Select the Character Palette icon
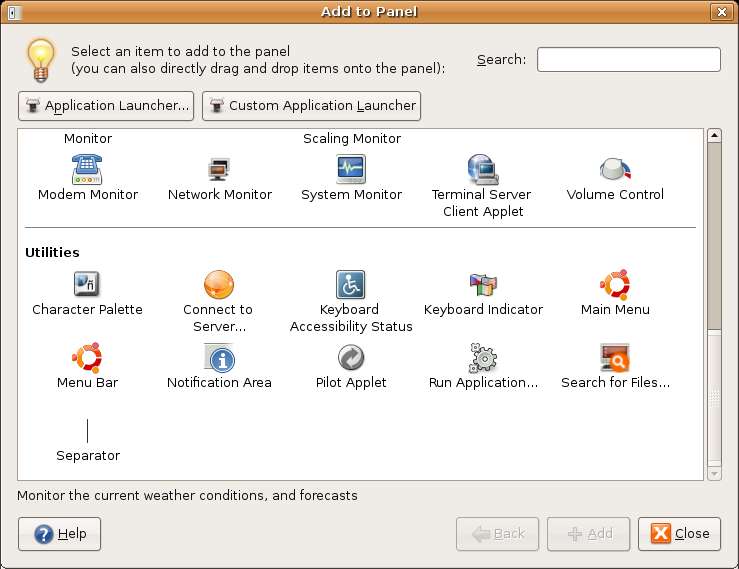The height and width of the screenshot is (569, 739). coord(88,284)
